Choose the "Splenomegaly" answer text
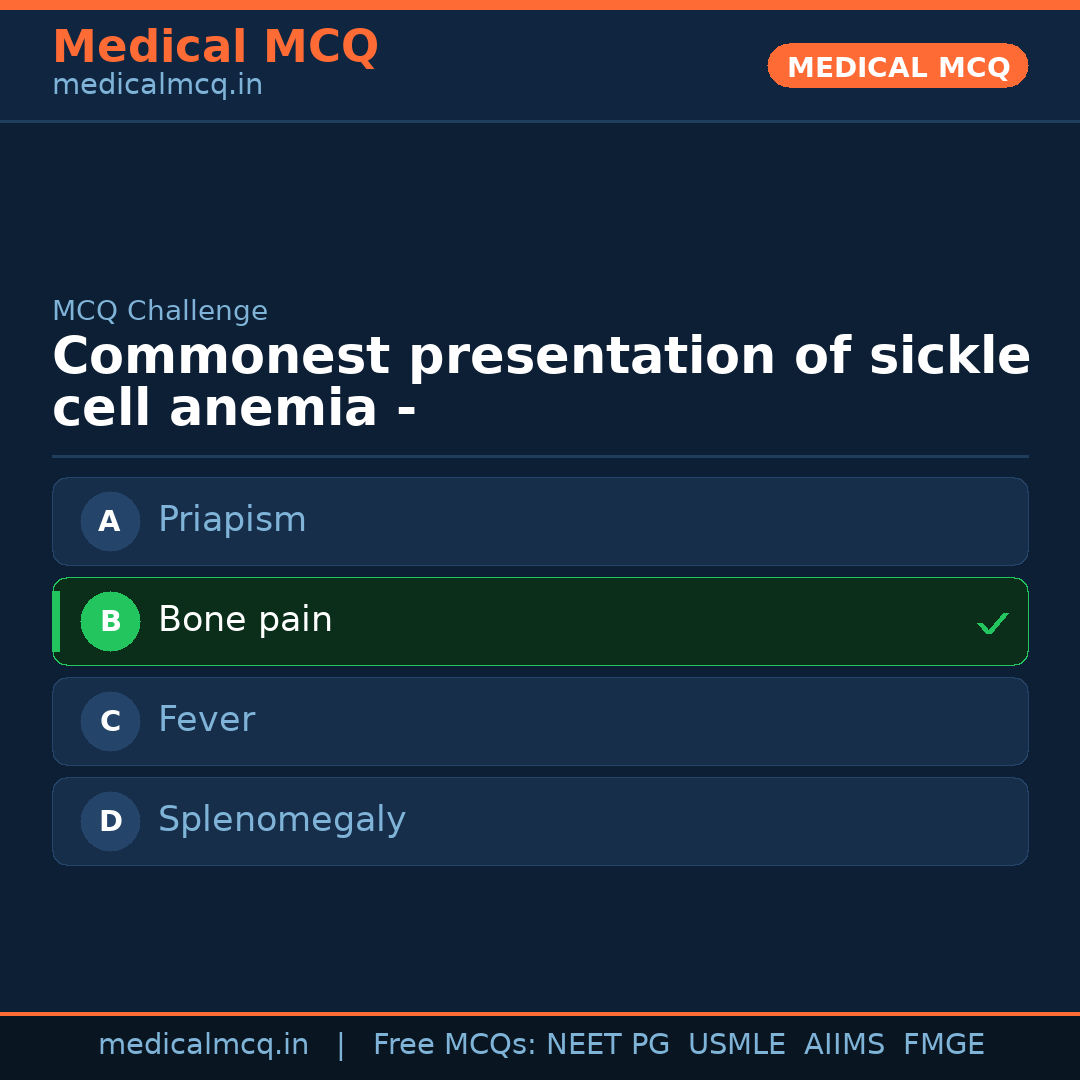 click(282, 820)
